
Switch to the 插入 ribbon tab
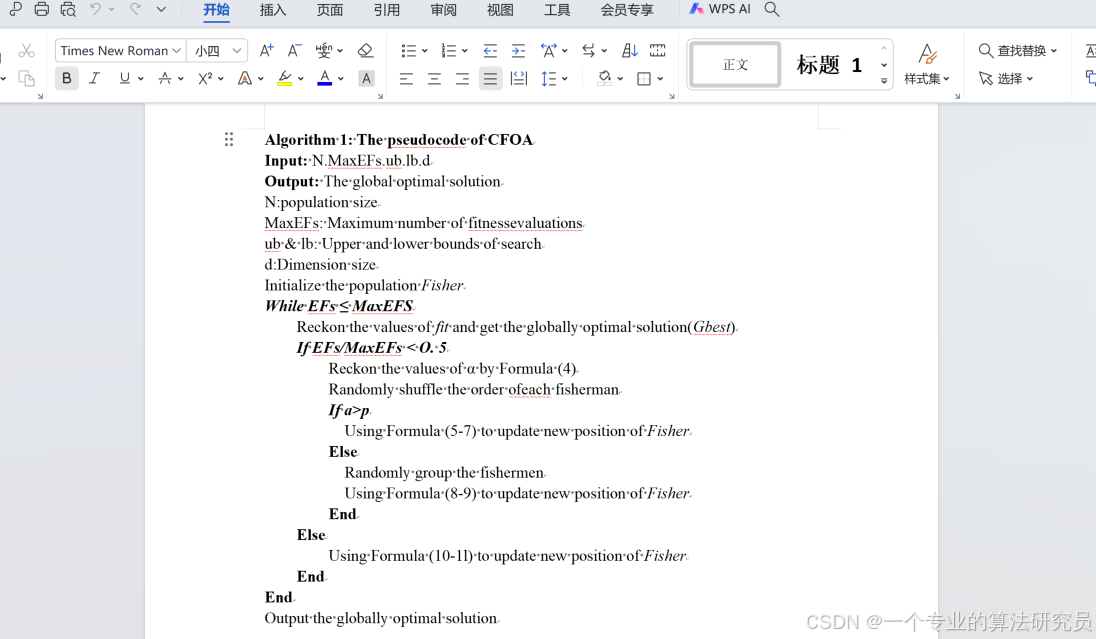coord(273,10)
